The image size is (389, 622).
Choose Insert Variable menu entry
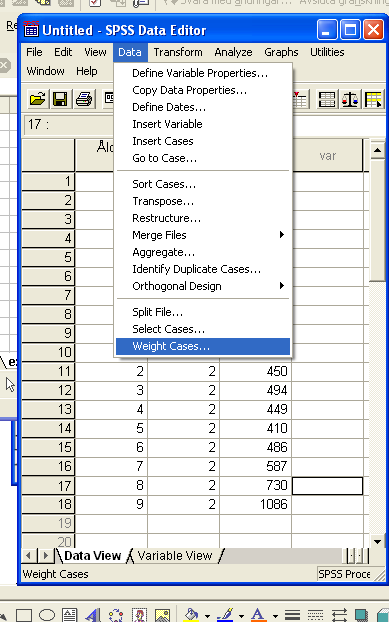[x=203, y=124]
